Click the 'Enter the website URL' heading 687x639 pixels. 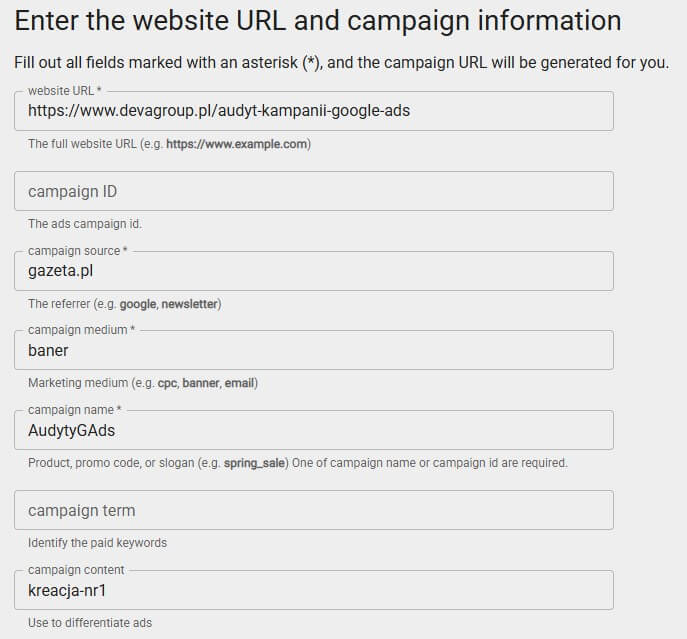(x=318, y=21)
